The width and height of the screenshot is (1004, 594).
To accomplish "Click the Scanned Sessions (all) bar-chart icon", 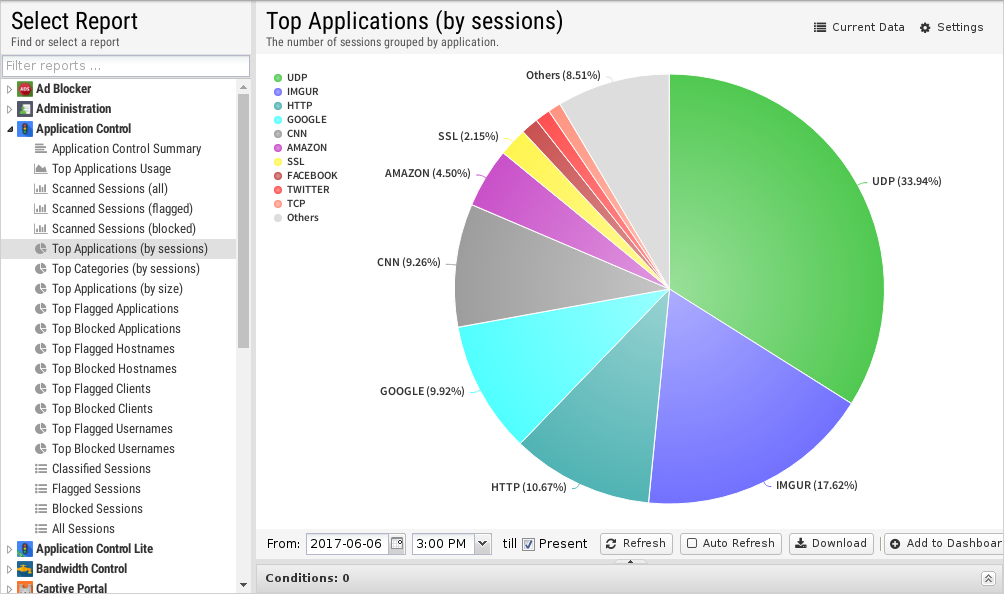I will tap(40, 189).
